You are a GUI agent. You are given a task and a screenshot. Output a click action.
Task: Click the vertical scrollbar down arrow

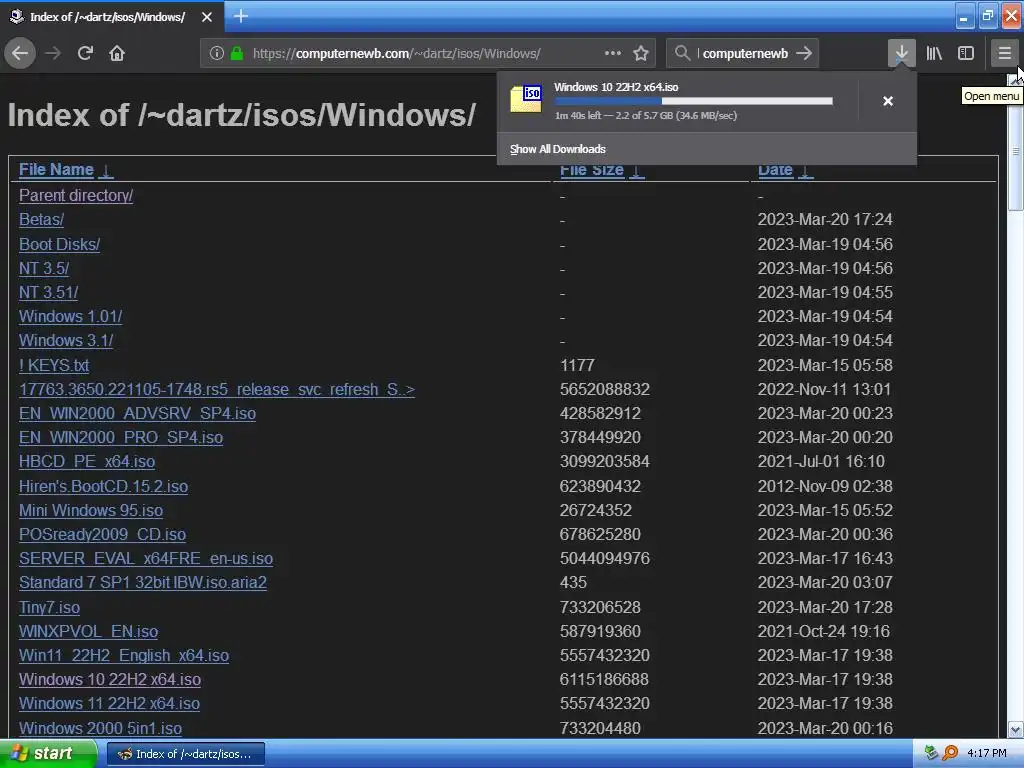pyautogui.click(x=1015, y=729)
